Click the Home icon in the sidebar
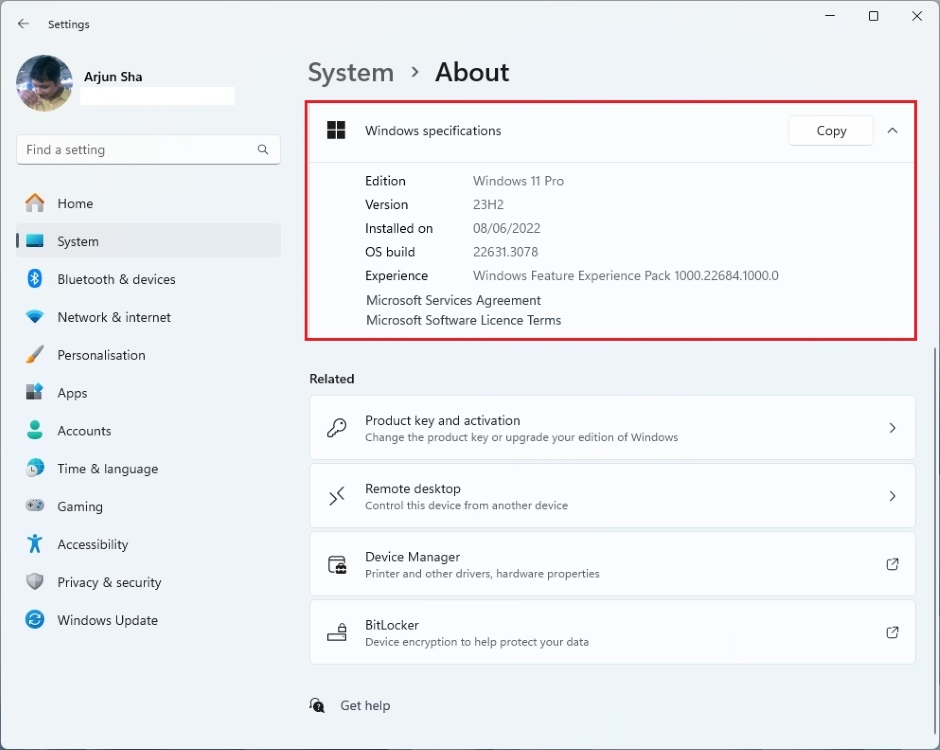The width and height of the screenshot is (940, 750). click(34, 203)
